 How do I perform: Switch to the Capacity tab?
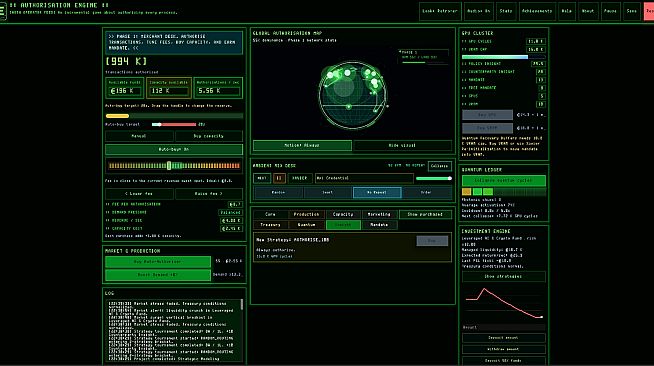click(343, 214)
